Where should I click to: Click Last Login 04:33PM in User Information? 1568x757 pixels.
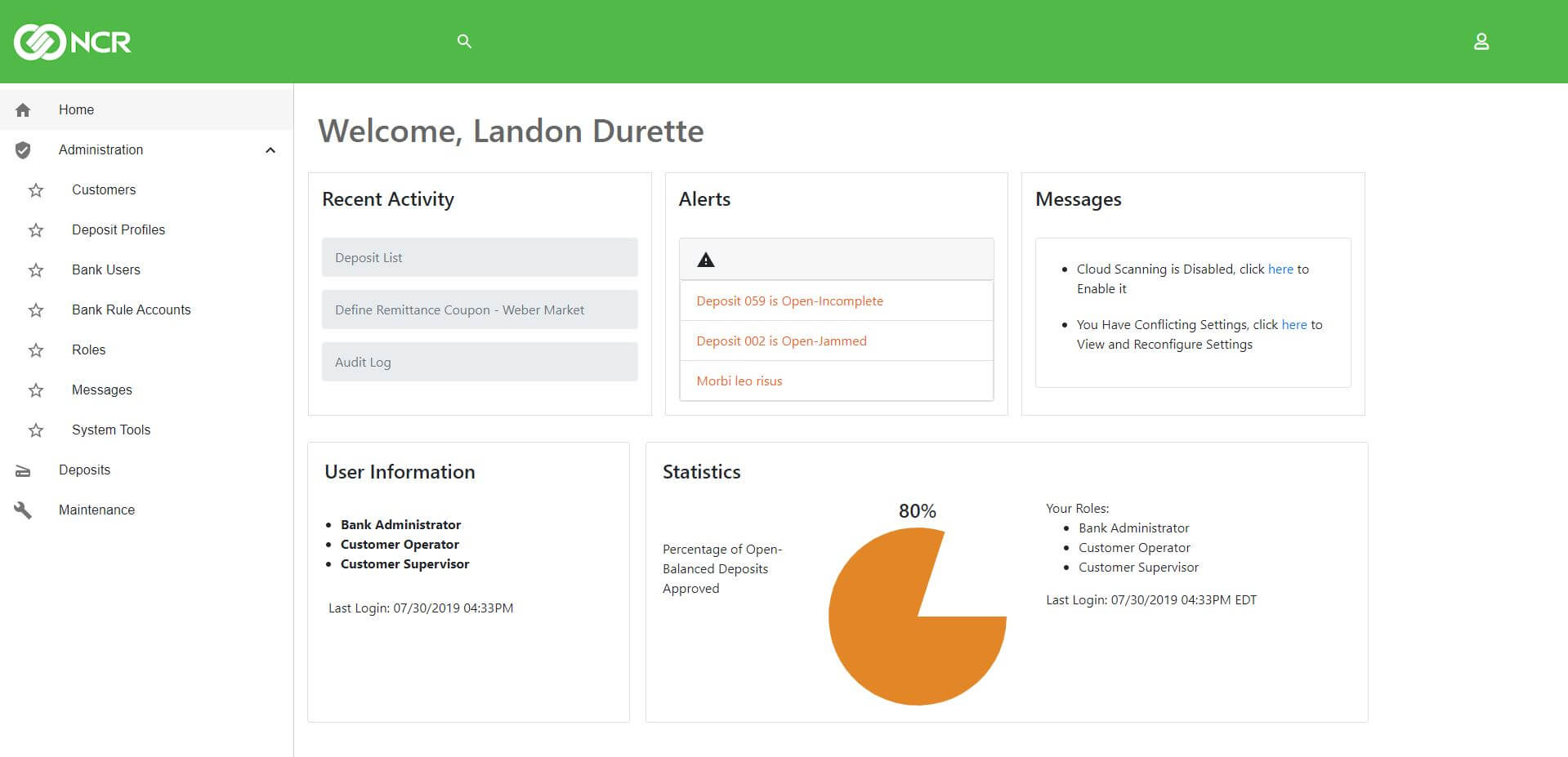421,608
